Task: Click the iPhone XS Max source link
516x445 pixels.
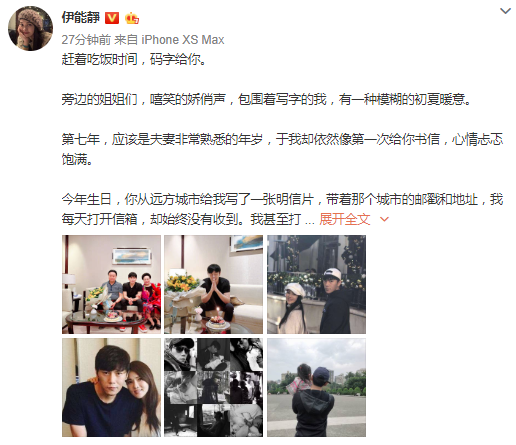Action: point(183,40)
